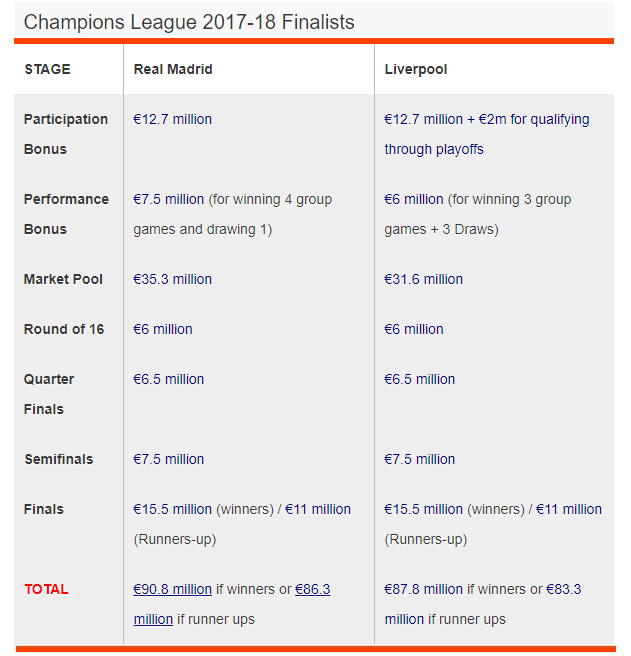Click the Round of 16 row label
This screenshot has height=656, width=631.
tap(64, 329)
